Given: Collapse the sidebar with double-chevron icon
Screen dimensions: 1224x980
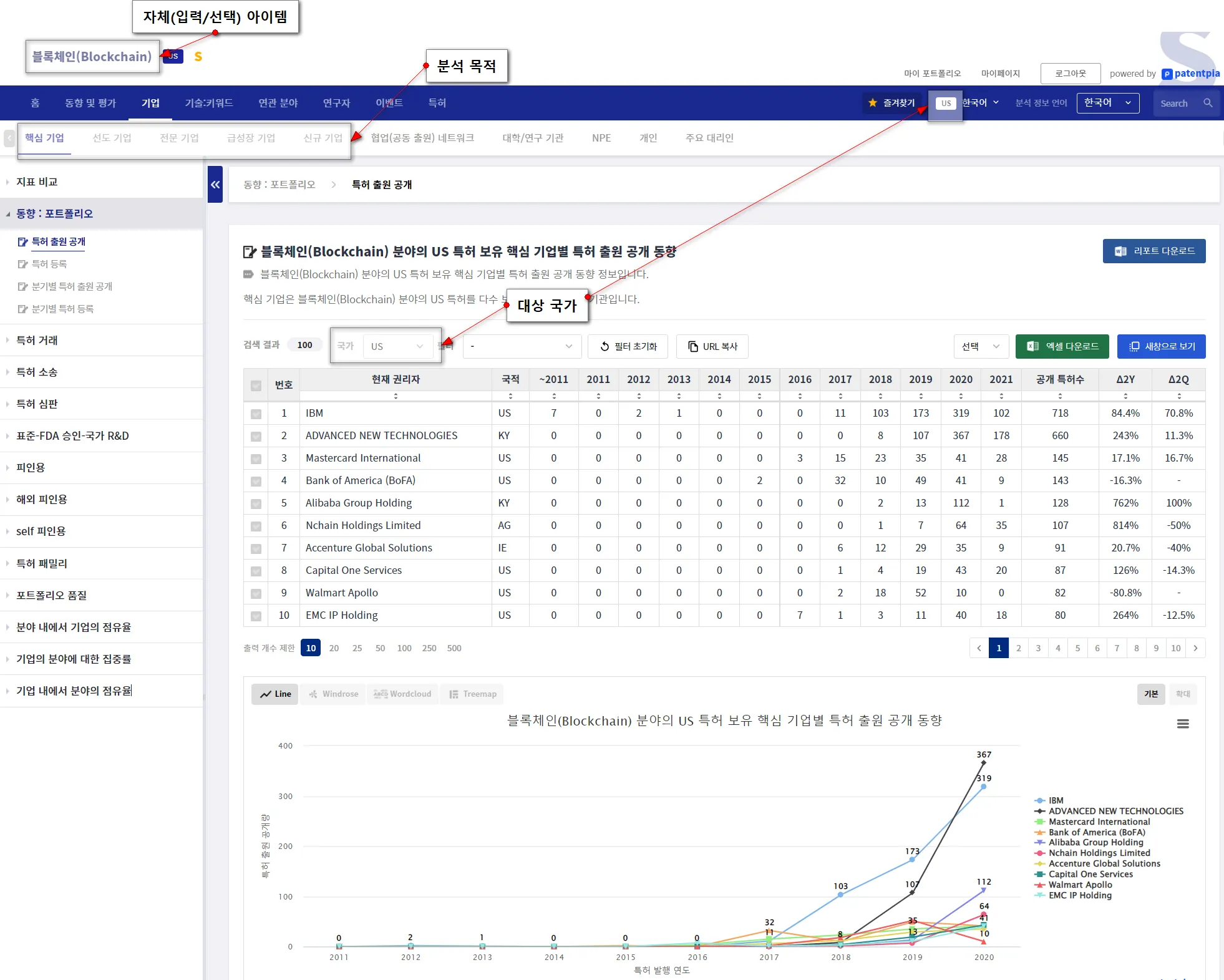Looking at the screenshot, I should 215,185.
